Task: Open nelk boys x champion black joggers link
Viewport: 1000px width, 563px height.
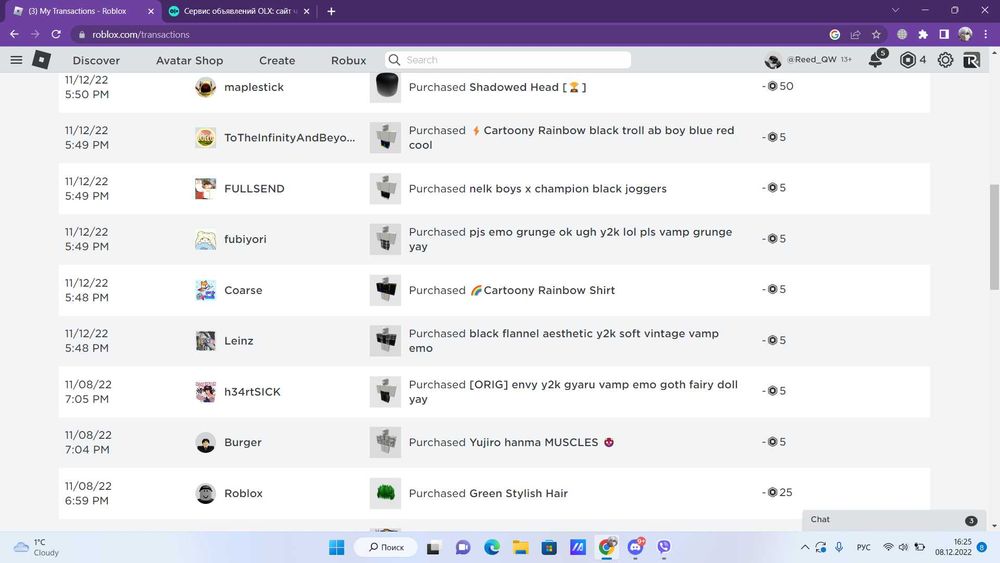Action: (x=568, y=189)
